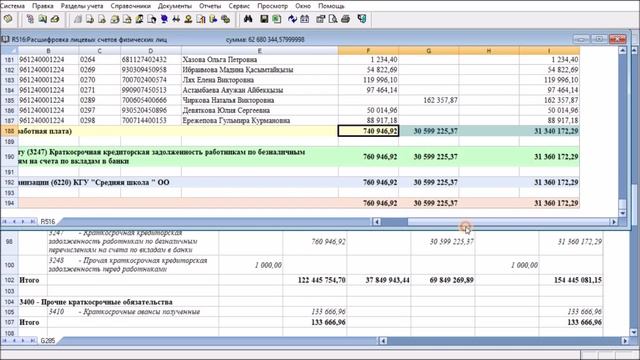This screenshot has height=360, width=640.
Task: Open the Справочники menu
Action: pos(131,6)
